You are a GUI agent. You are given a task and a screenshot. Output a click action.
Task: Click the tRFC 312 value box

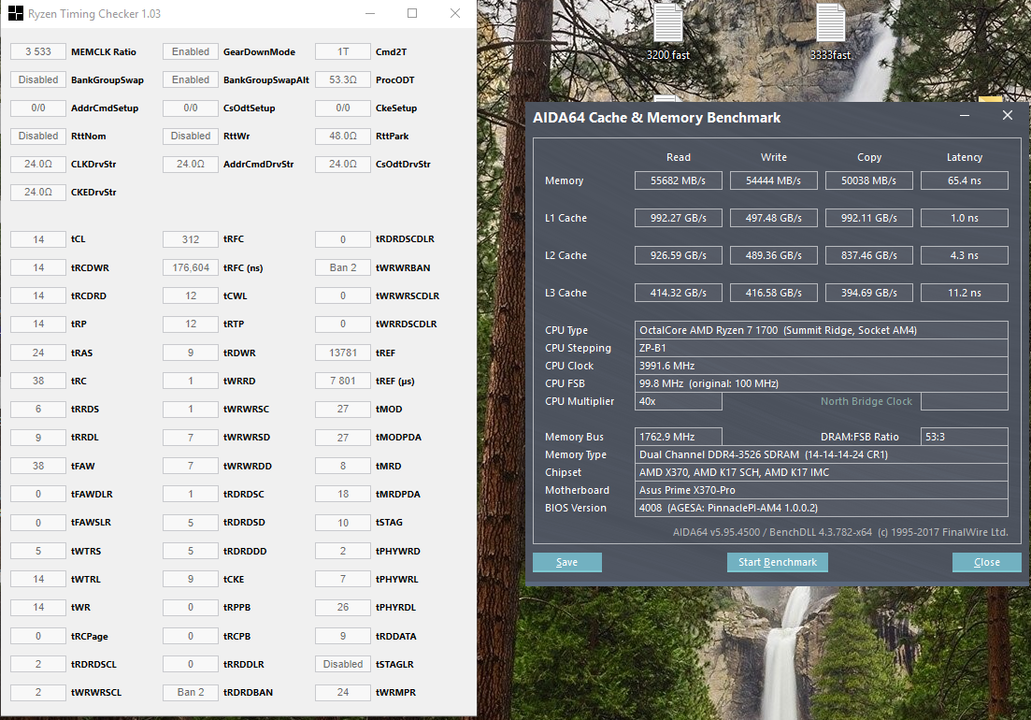(x=191, y=239)
